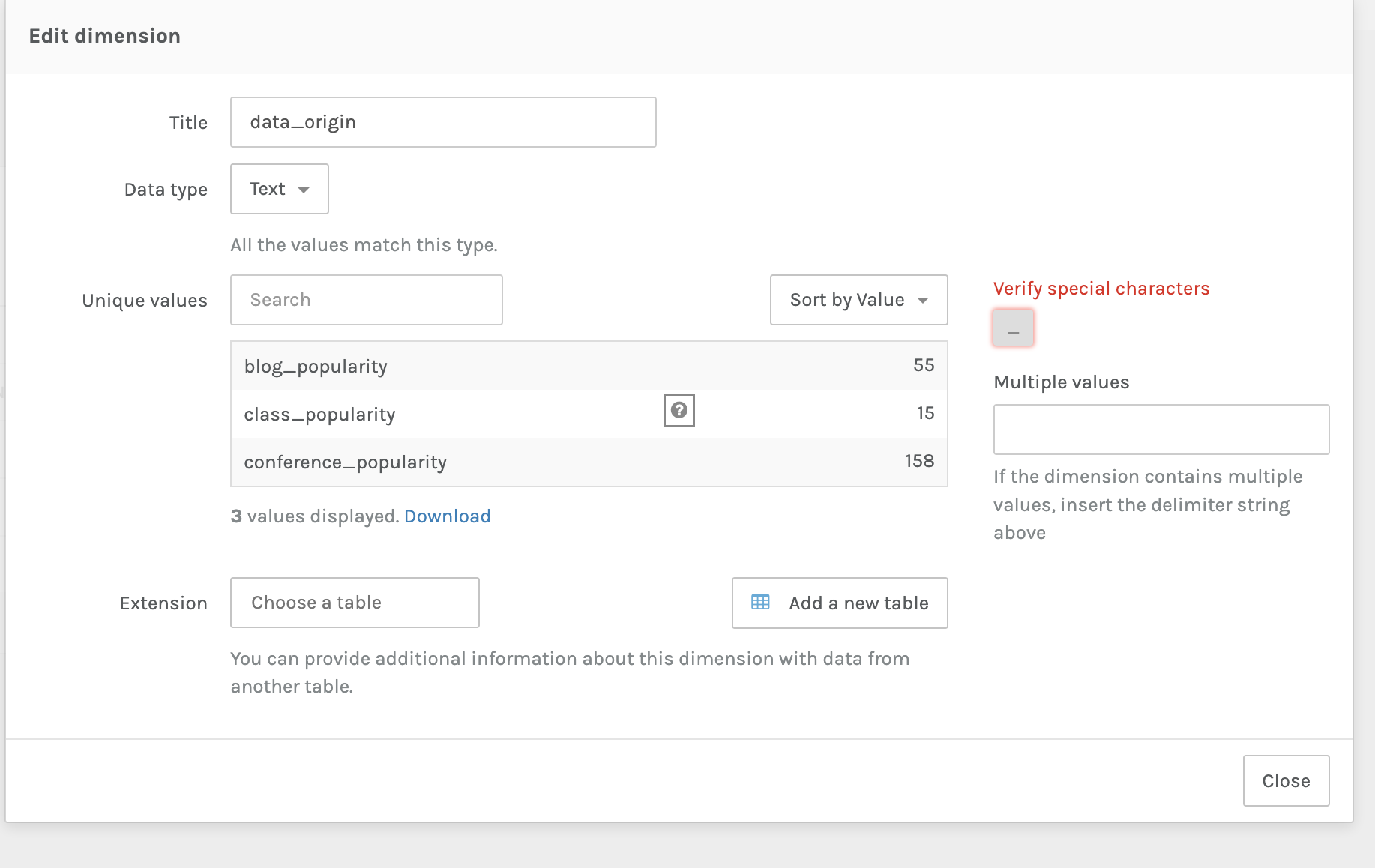
Task: Click the table grid icon
Action: [760, 603]
